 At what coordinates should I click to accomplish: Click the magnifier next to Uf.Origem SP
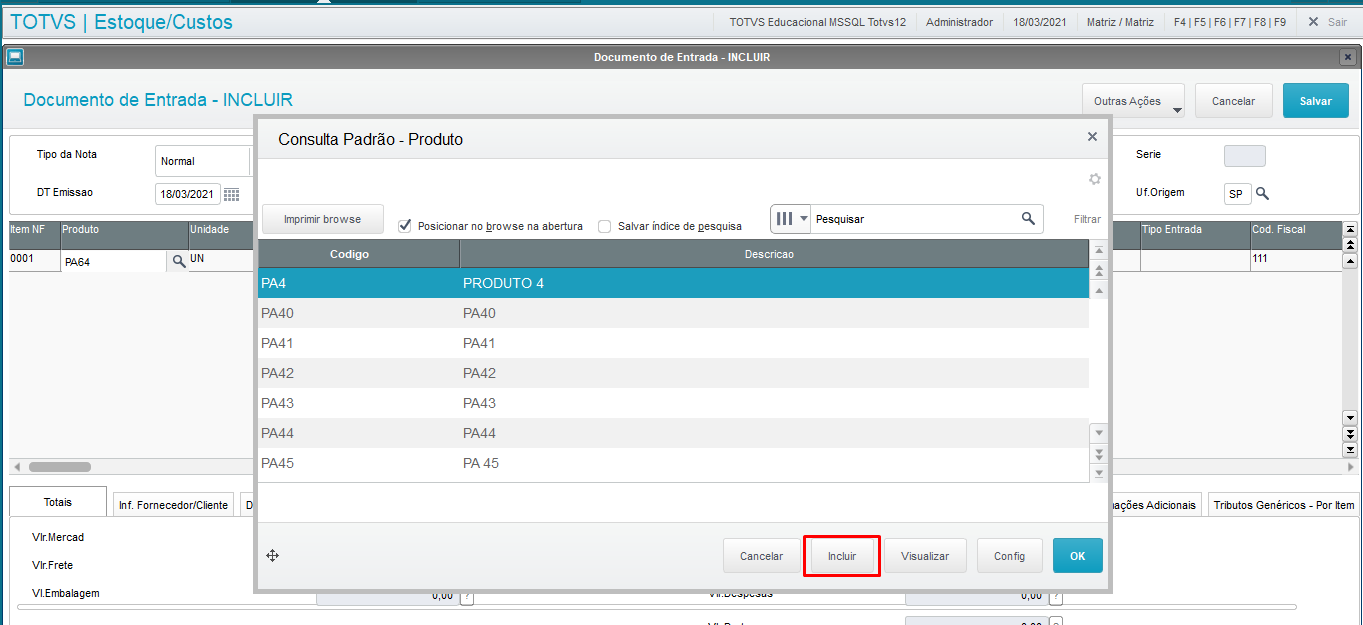(x=1263, y=194)
